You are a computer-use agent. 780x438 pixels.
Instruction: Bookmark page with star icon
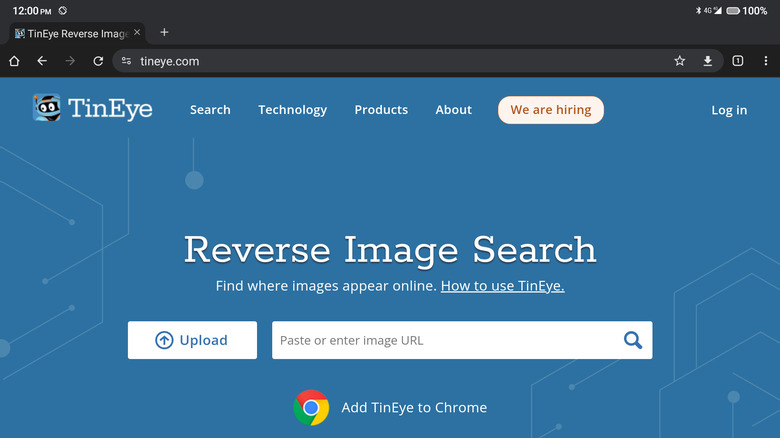tap(680, 61)
